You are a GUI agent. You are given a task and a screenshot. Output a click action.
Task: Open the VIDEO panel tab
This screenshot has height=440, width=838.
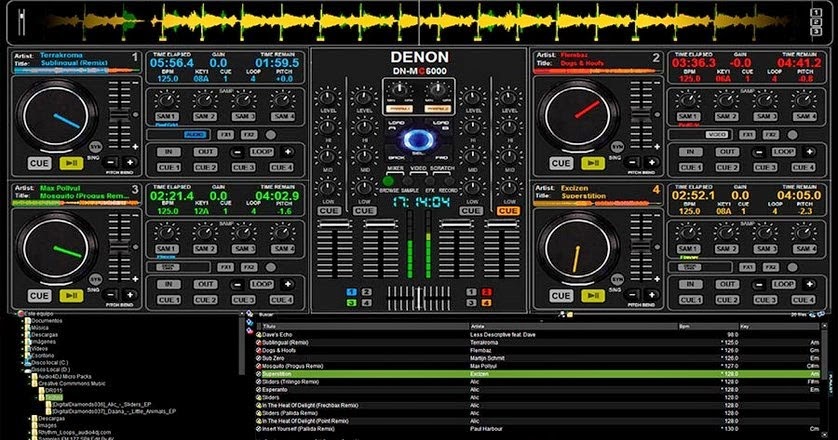[x=418, y=168]
